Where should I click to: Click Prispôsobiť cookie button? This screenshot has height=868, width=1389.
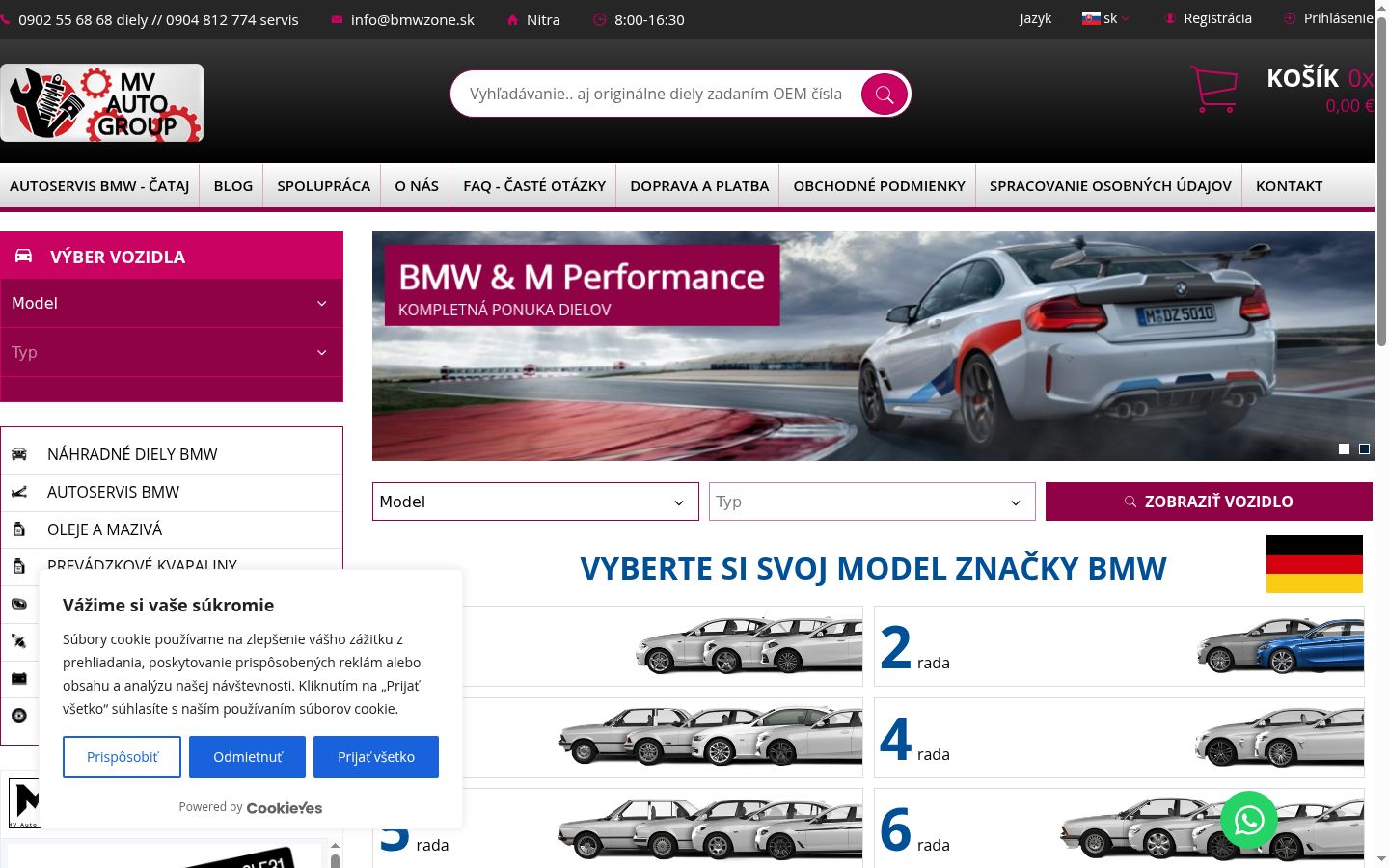click(123, 757)
